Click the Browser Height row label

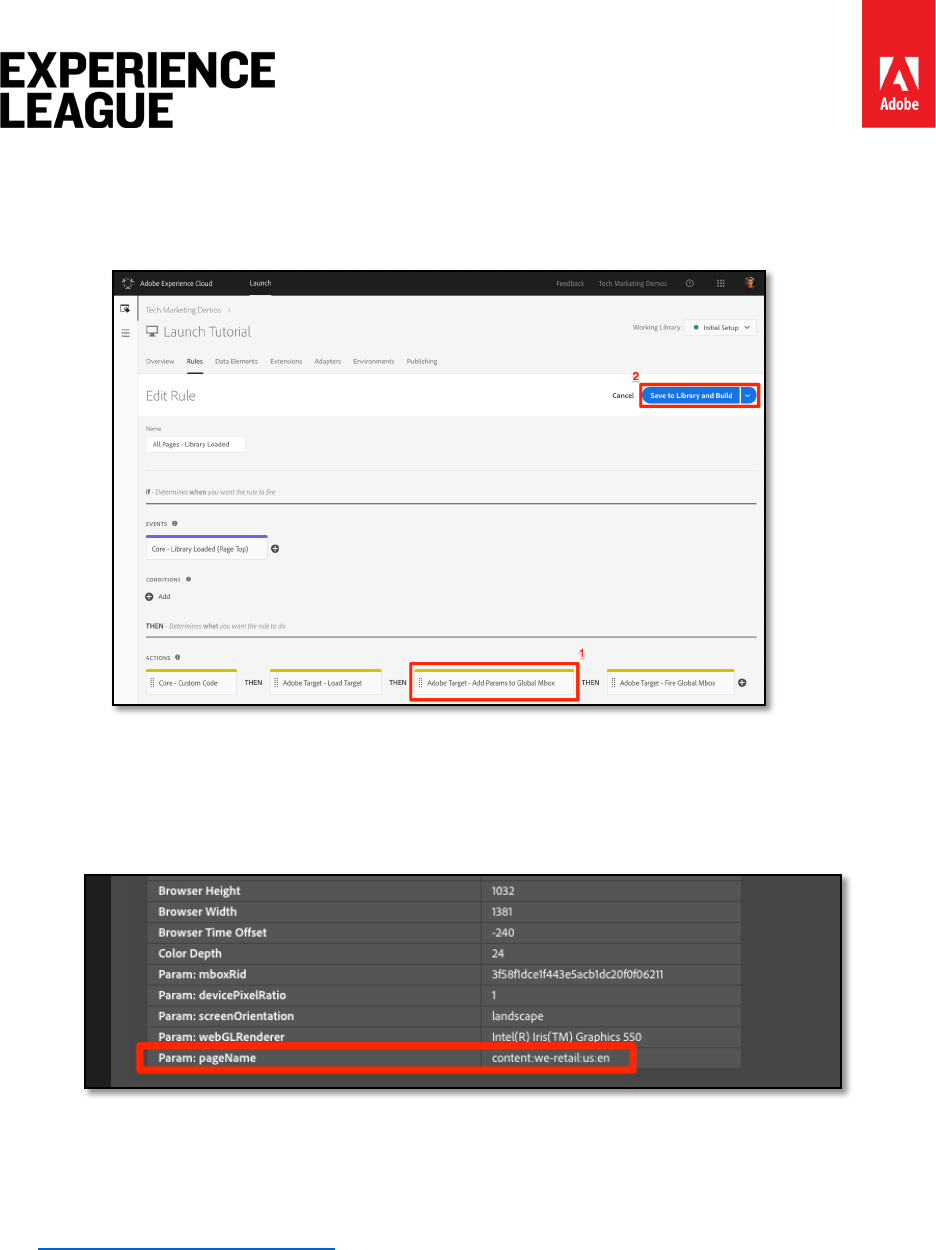[200, 891]
